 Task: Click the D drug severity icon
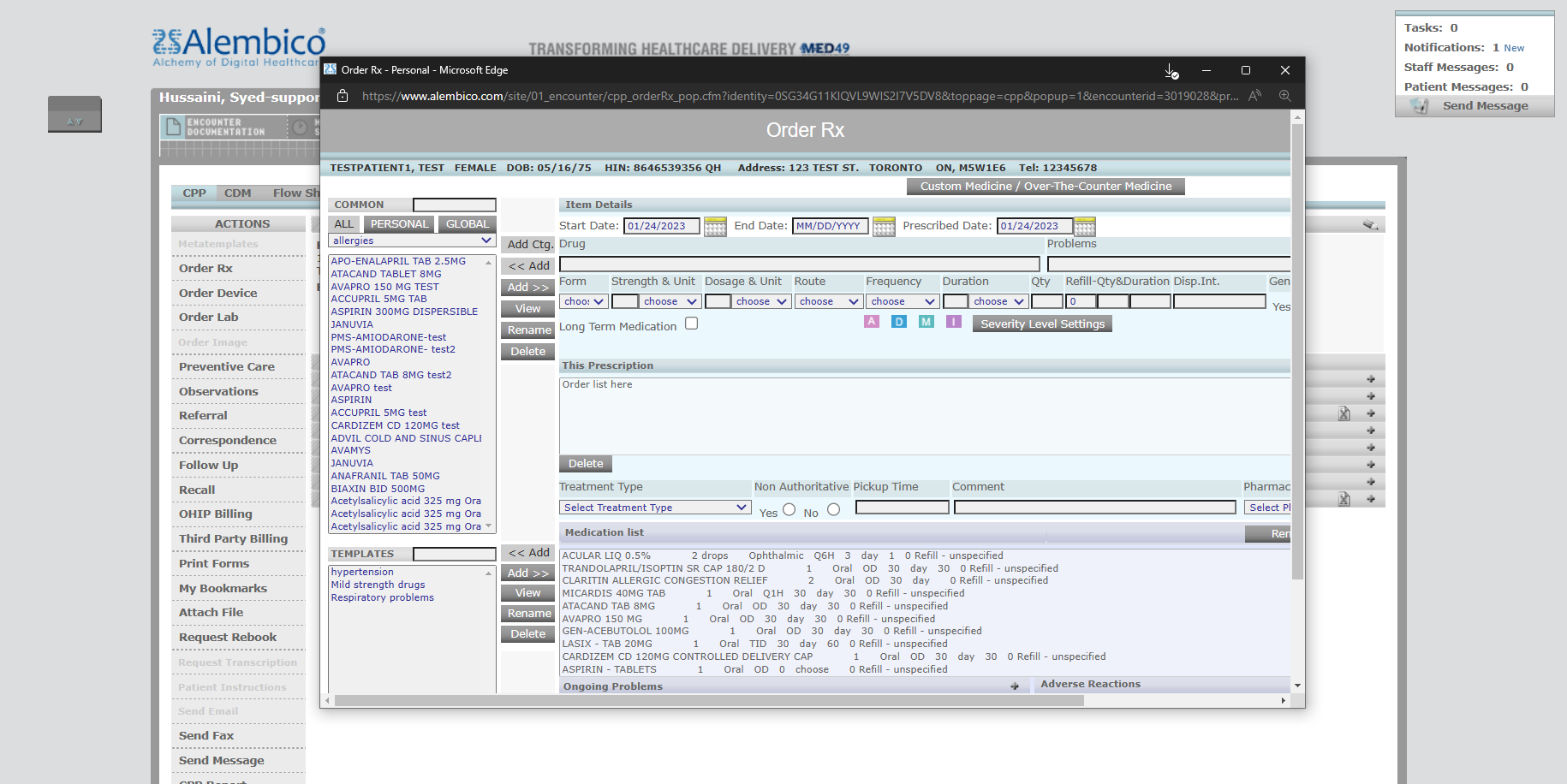(899, 321)
